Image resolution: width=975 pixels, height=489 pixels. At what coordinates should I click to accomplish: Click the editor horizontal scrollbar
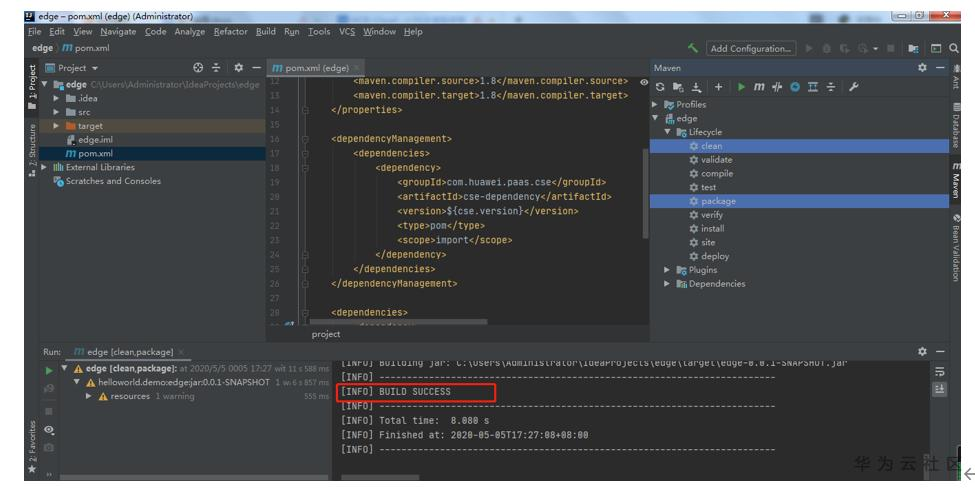(x=398, y=322)
